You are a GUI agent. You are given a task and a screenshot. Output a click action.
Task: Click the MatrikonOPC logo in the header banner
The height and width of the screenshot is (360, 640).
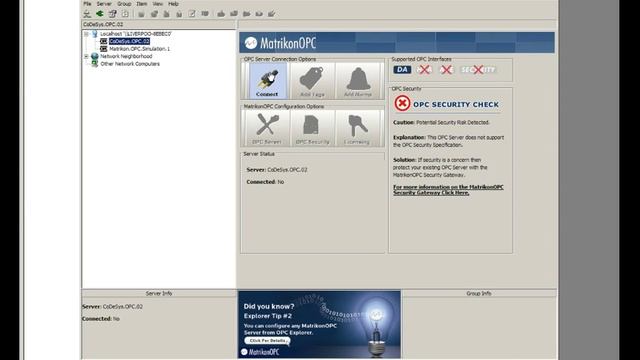click(x=280, y=43)
